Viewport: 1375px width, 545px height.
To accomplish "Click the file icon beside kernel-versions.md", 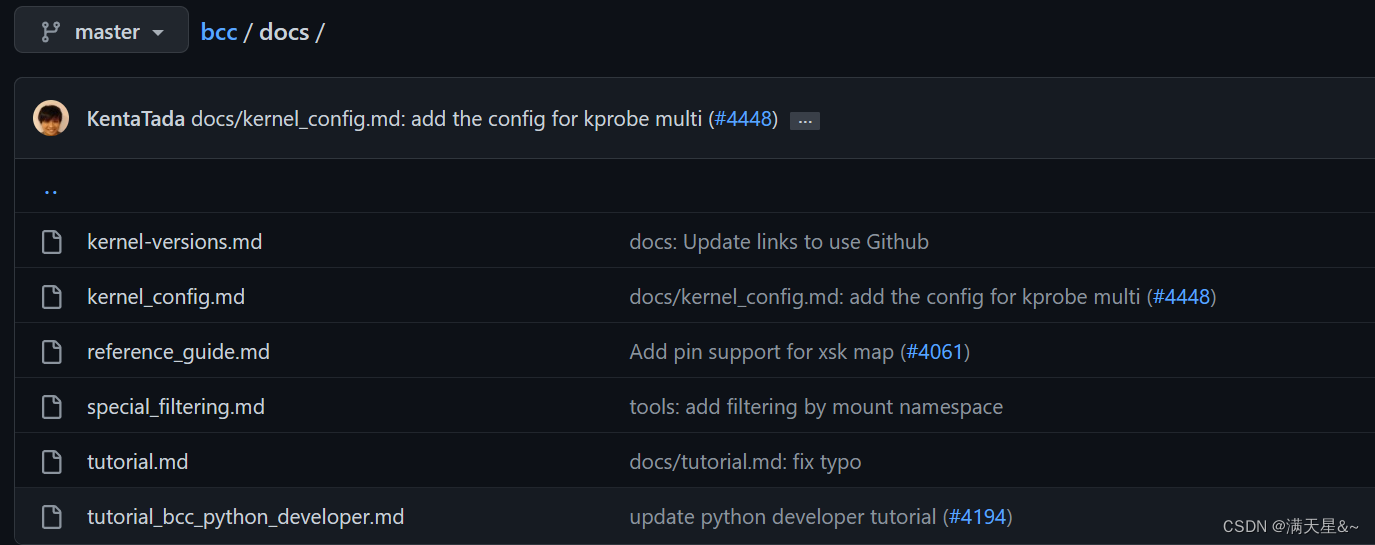I will tap(51, 242).
